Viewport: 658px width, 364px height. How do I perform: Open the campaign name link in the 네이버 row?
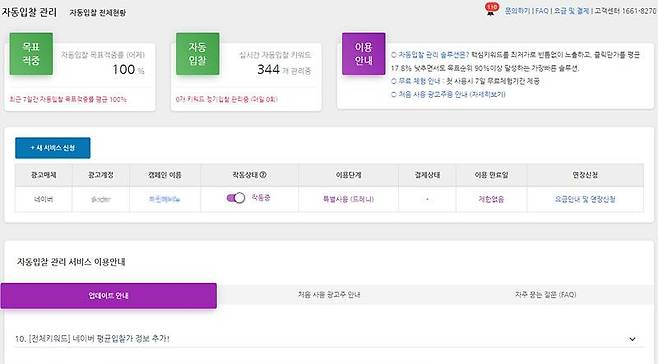pos(164,199)
